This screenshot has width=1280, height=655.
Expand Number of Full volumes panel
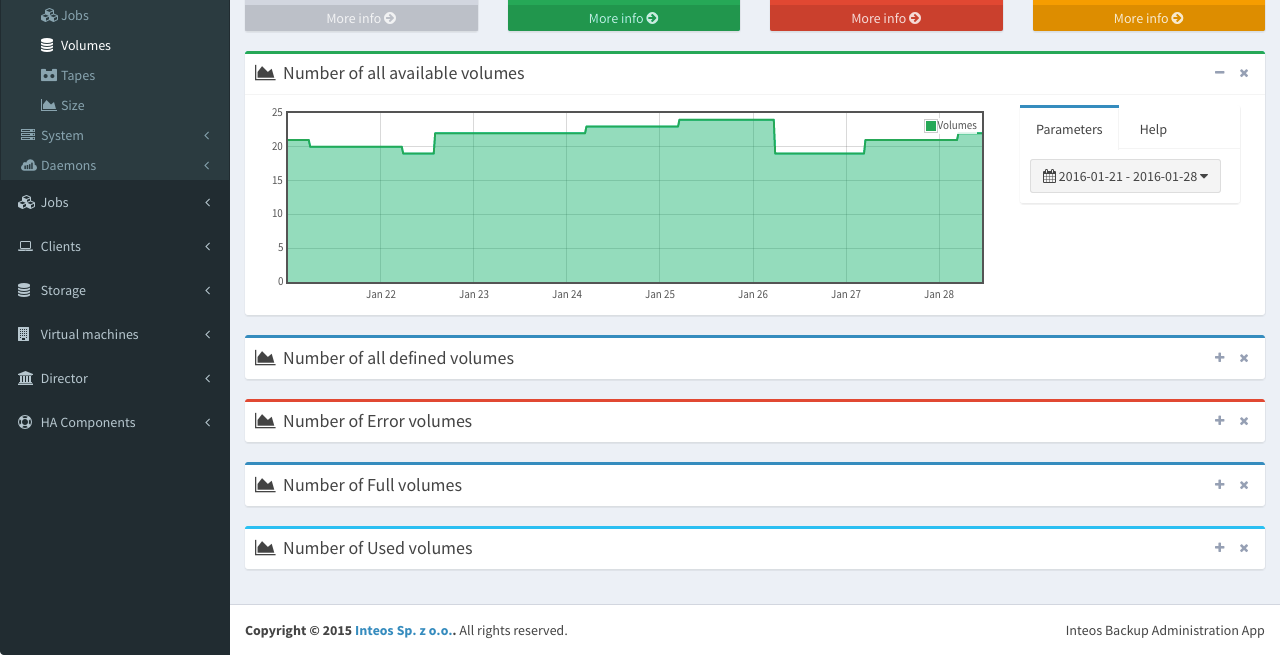coord(1219,485)
